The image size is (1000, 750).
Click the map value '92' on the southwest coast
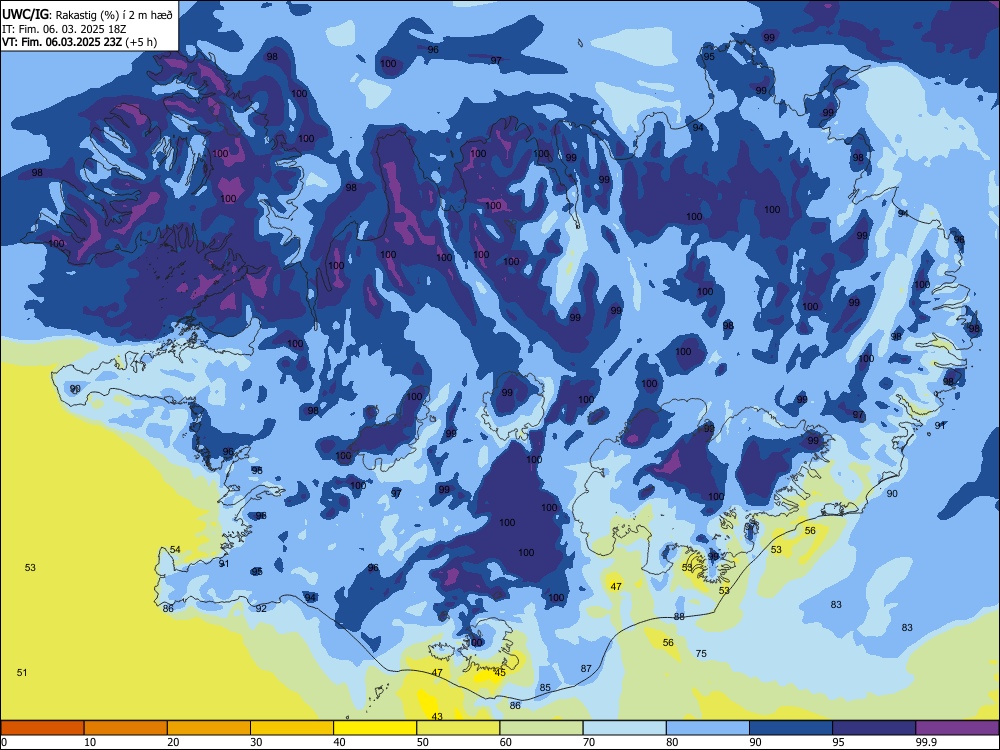point(261,608)
